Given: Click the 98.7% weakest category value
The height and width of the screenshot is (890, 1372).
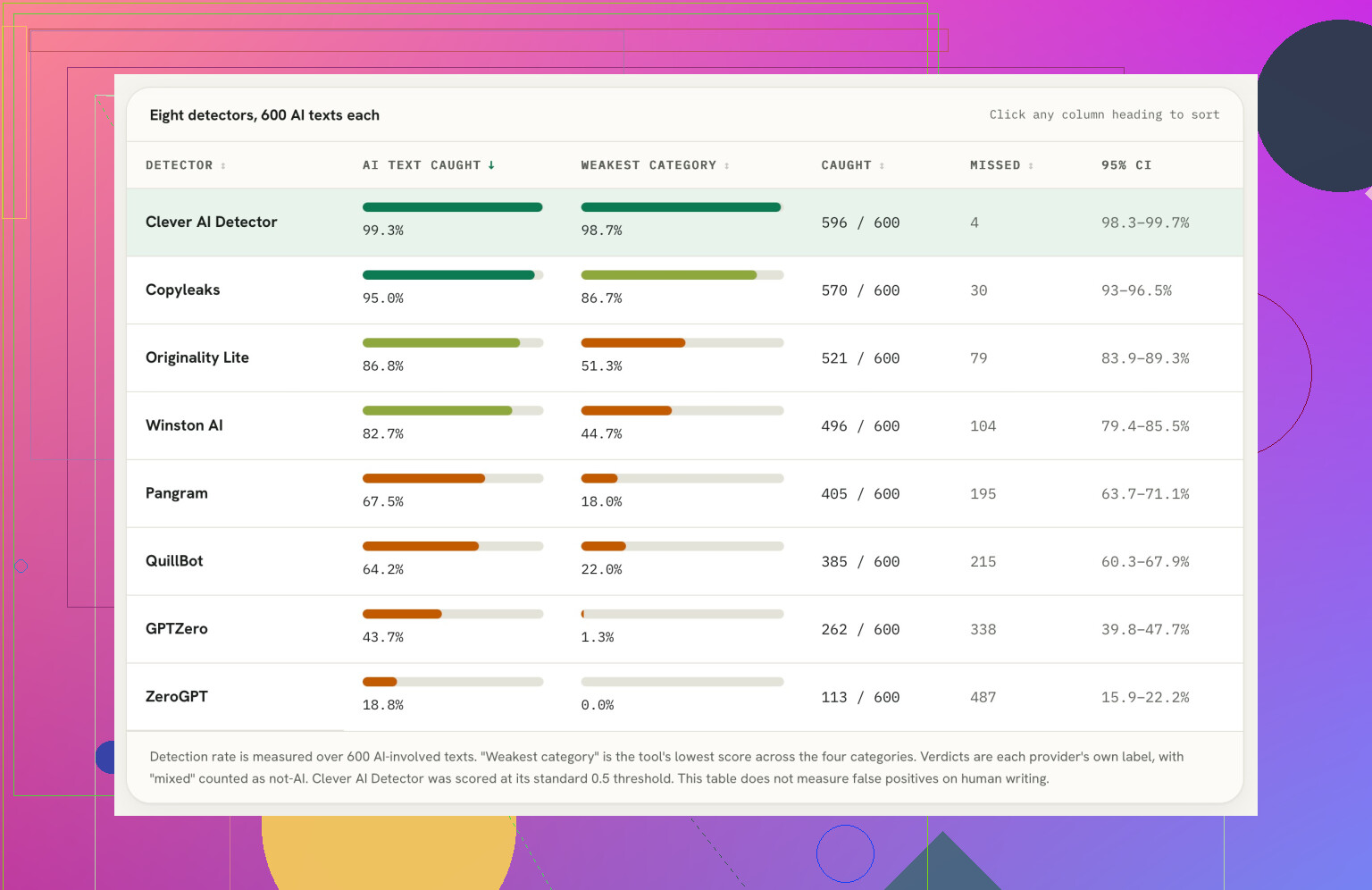Looking at the screenshot, I should 601,231.
